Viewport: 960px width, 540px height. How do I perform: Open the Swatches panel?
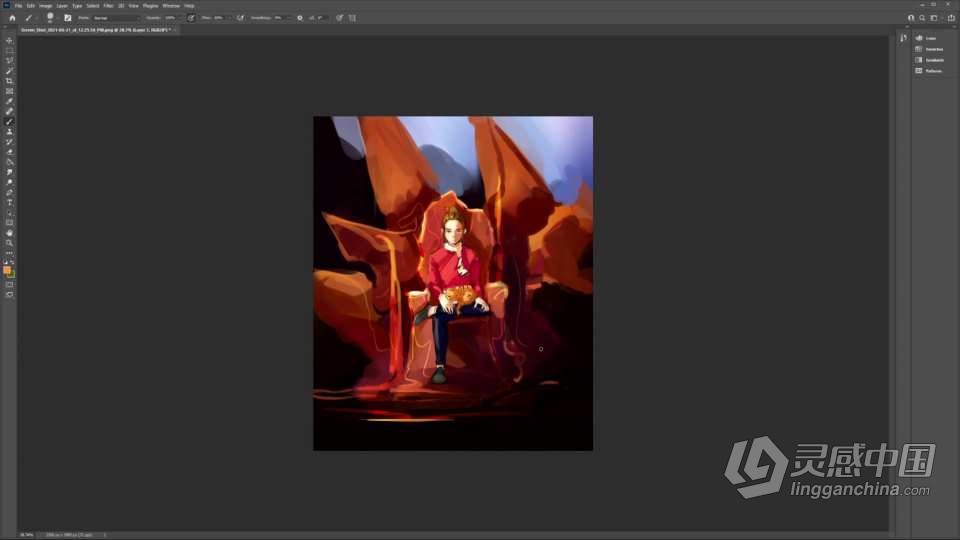coord(929,49)
